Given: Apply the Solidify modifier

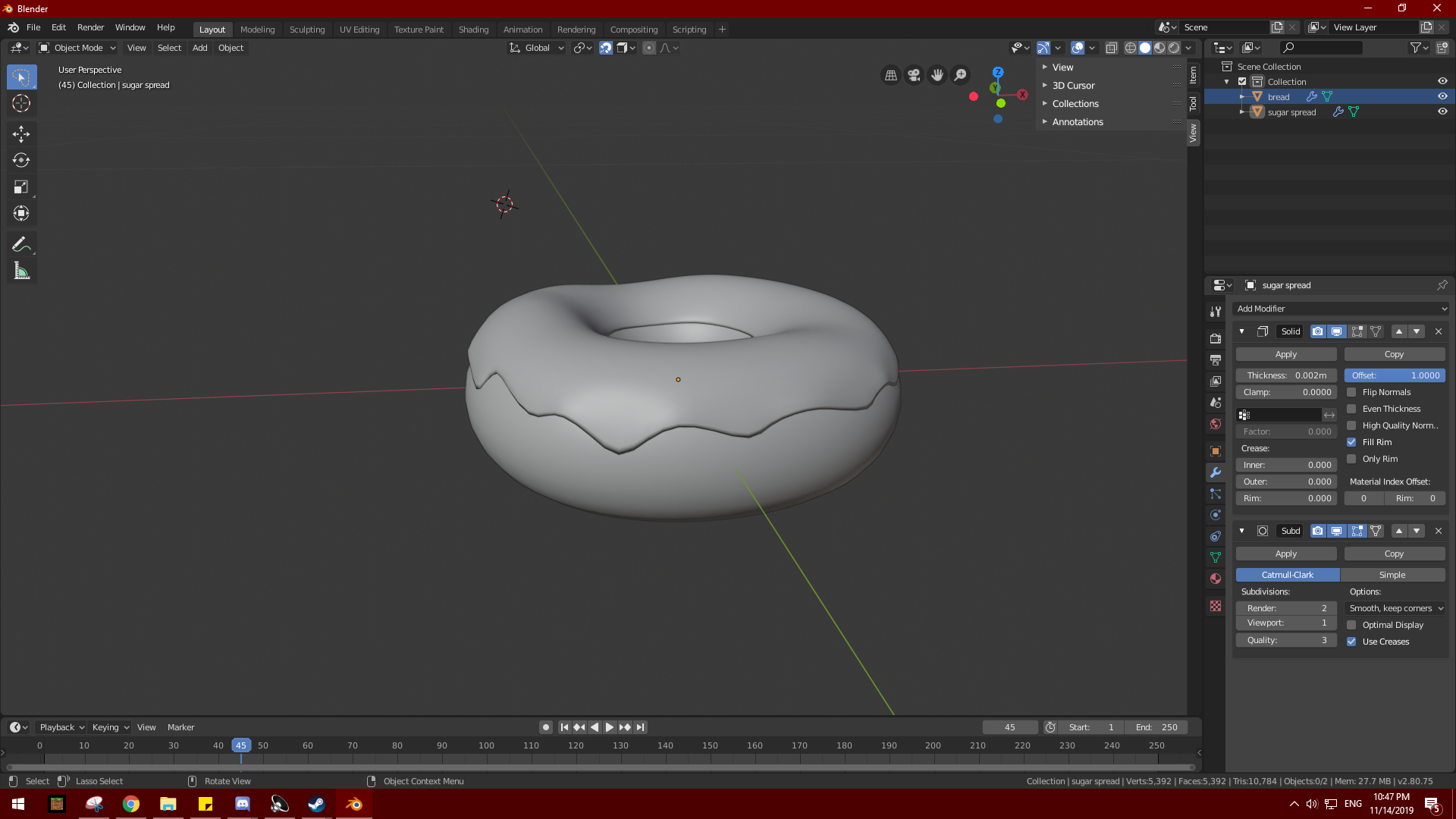Looking at the screenshot, I should click(x=1286, y=354).
